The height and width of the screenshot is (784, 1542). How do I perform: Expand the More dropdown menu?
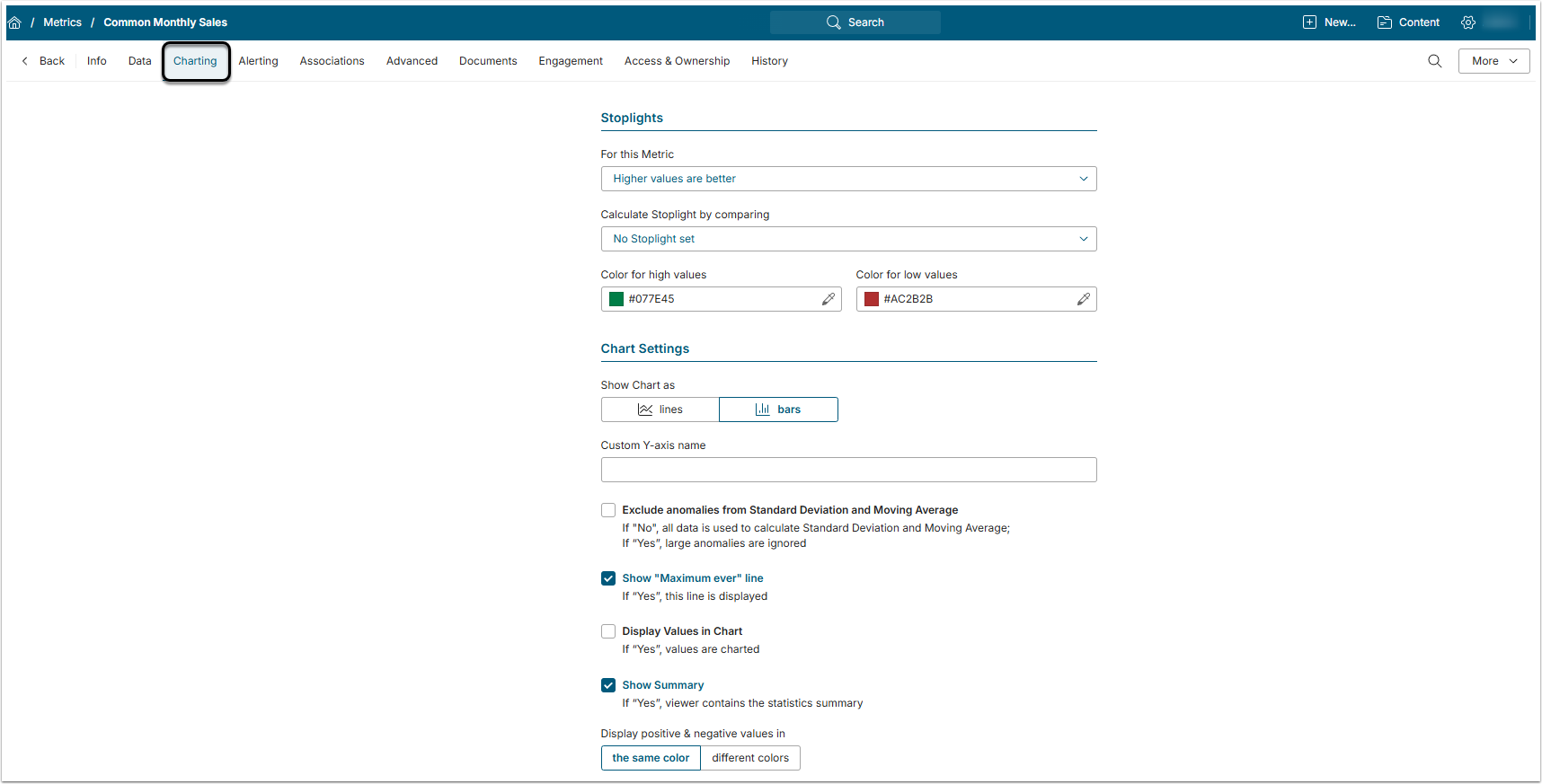click(1493, 61)
